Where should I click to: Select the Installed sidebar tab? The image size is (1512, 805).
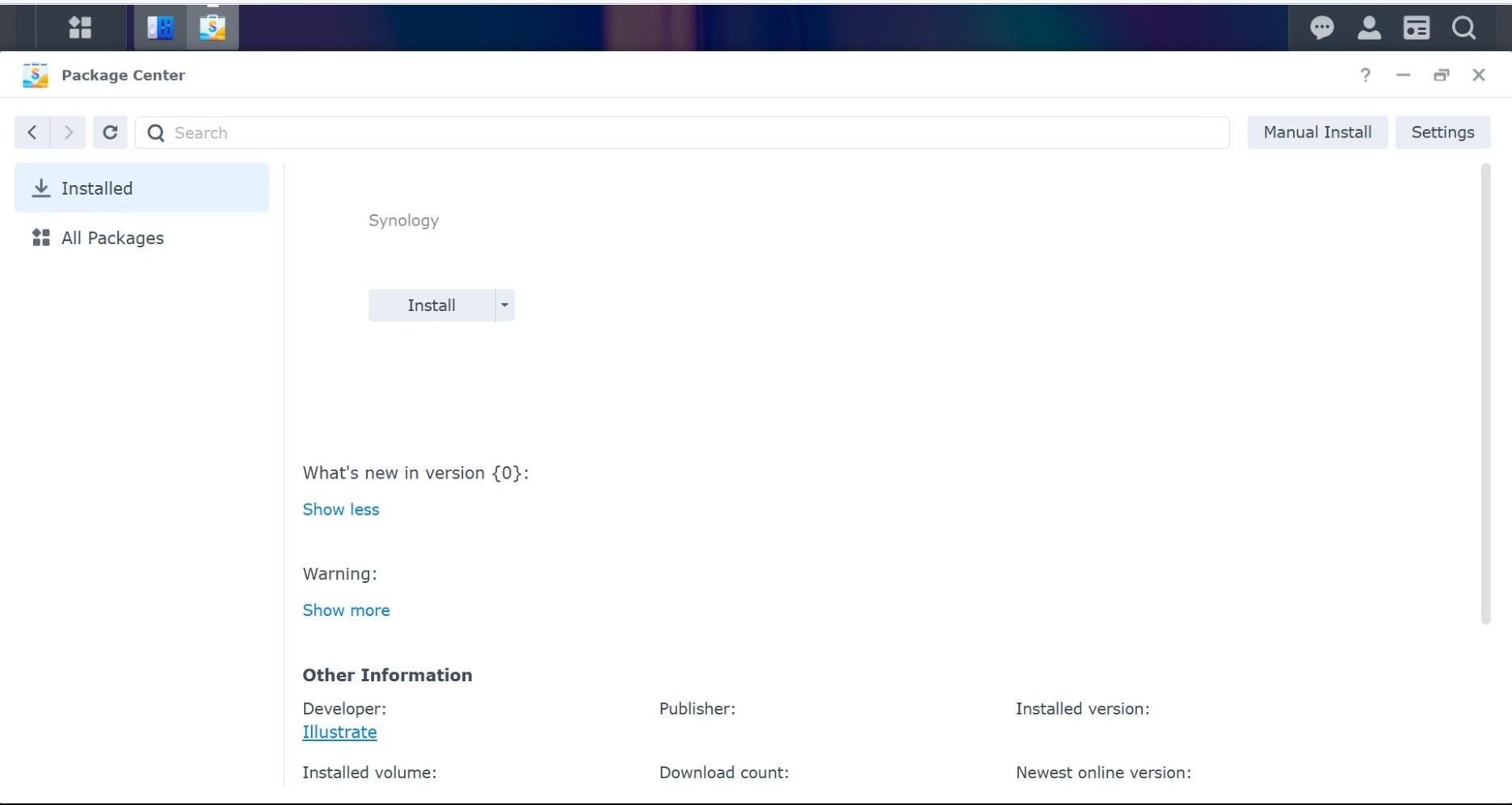point(141,188)
